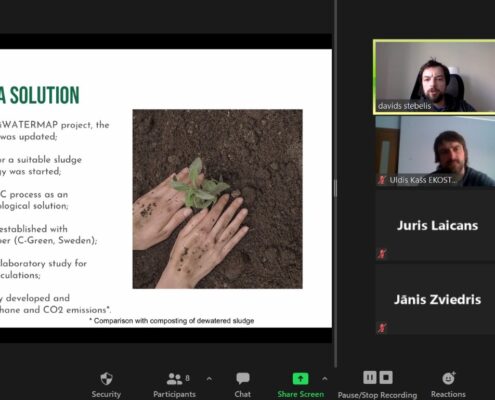Open the Reactions smiley icon
The height and width of the screenshot is (400, 495).
448,378
